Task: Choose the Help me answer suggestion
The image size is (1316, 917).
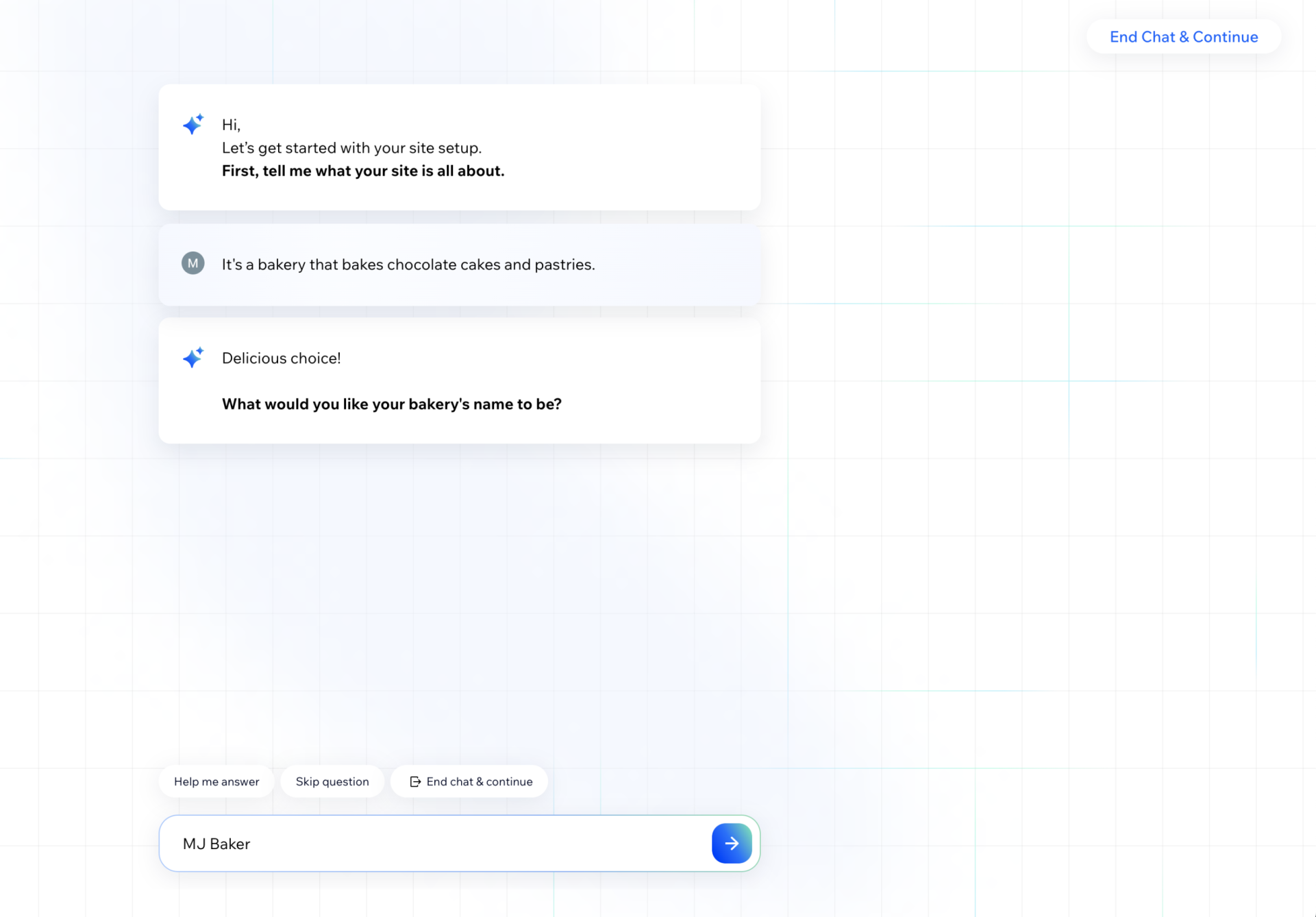Action: click(216, 781)
